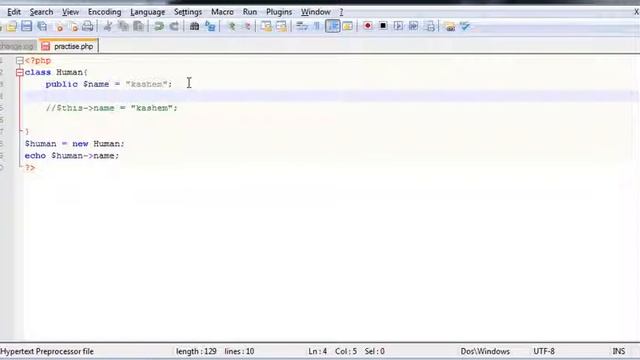Collapse the <?php fold marker

(19, 61)
